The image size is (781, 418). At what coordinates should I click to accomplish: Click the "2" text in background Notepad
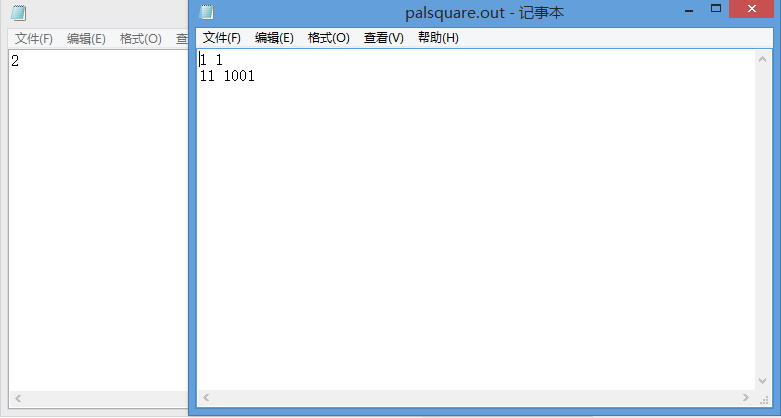coord(15,61)
